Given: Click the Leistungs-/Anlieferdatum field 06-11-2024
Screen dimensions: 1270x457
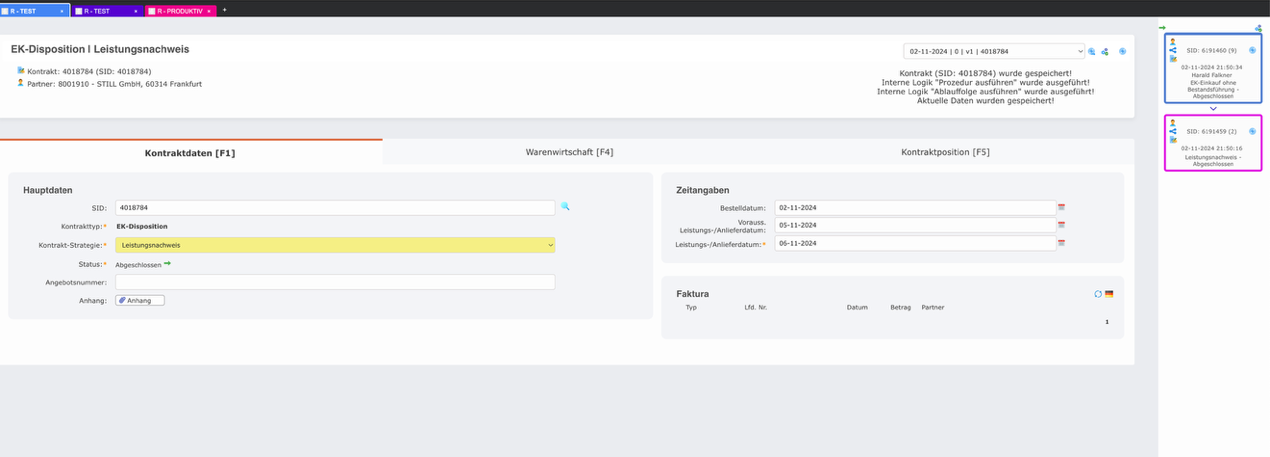Looking at the screenshot, I should 915,243.
